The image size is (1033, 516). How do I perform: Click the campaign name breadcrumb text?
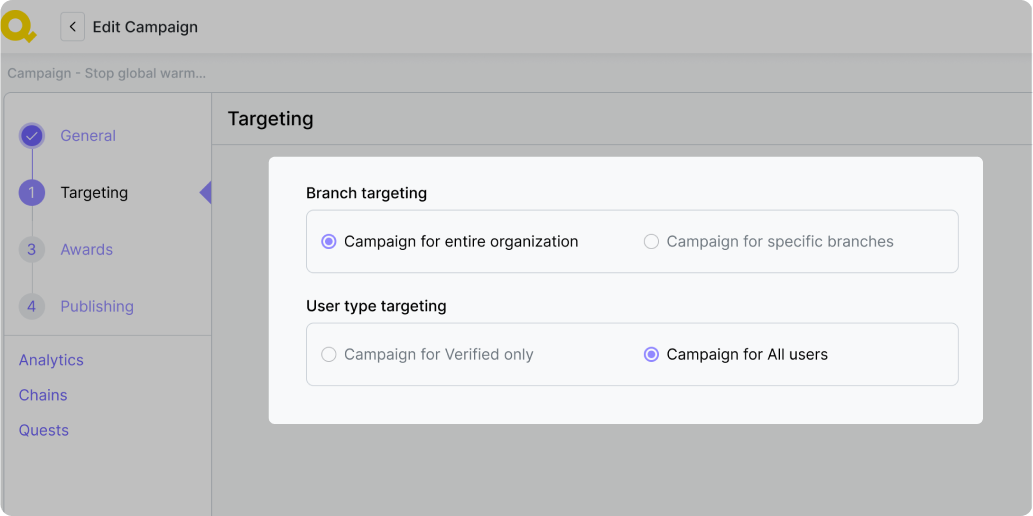pyautogui.click(x=106, y=73)
